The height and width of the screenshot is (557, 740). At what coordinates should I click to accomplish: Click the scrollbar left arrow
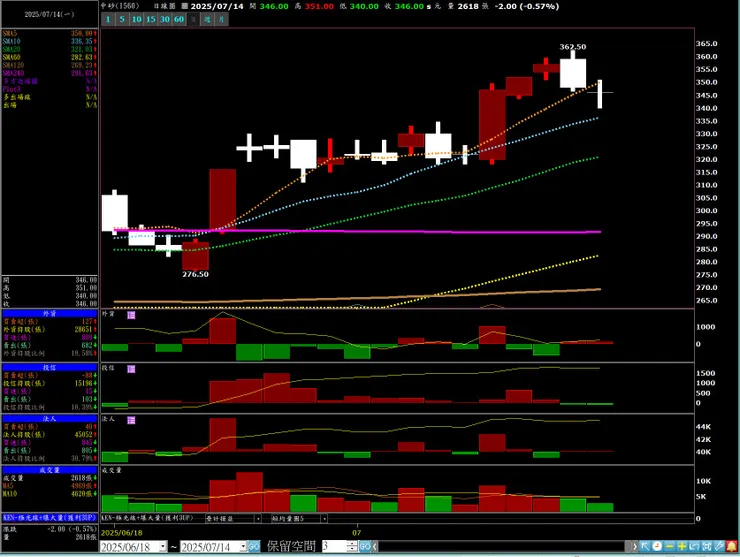pyautogui.click(x=375, y=547)
